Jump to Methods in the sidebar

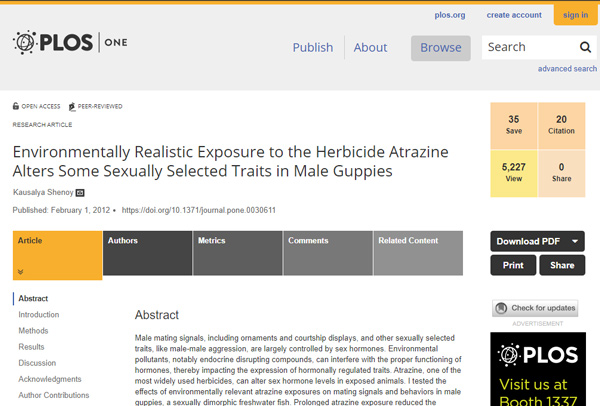tap(33, 330)
